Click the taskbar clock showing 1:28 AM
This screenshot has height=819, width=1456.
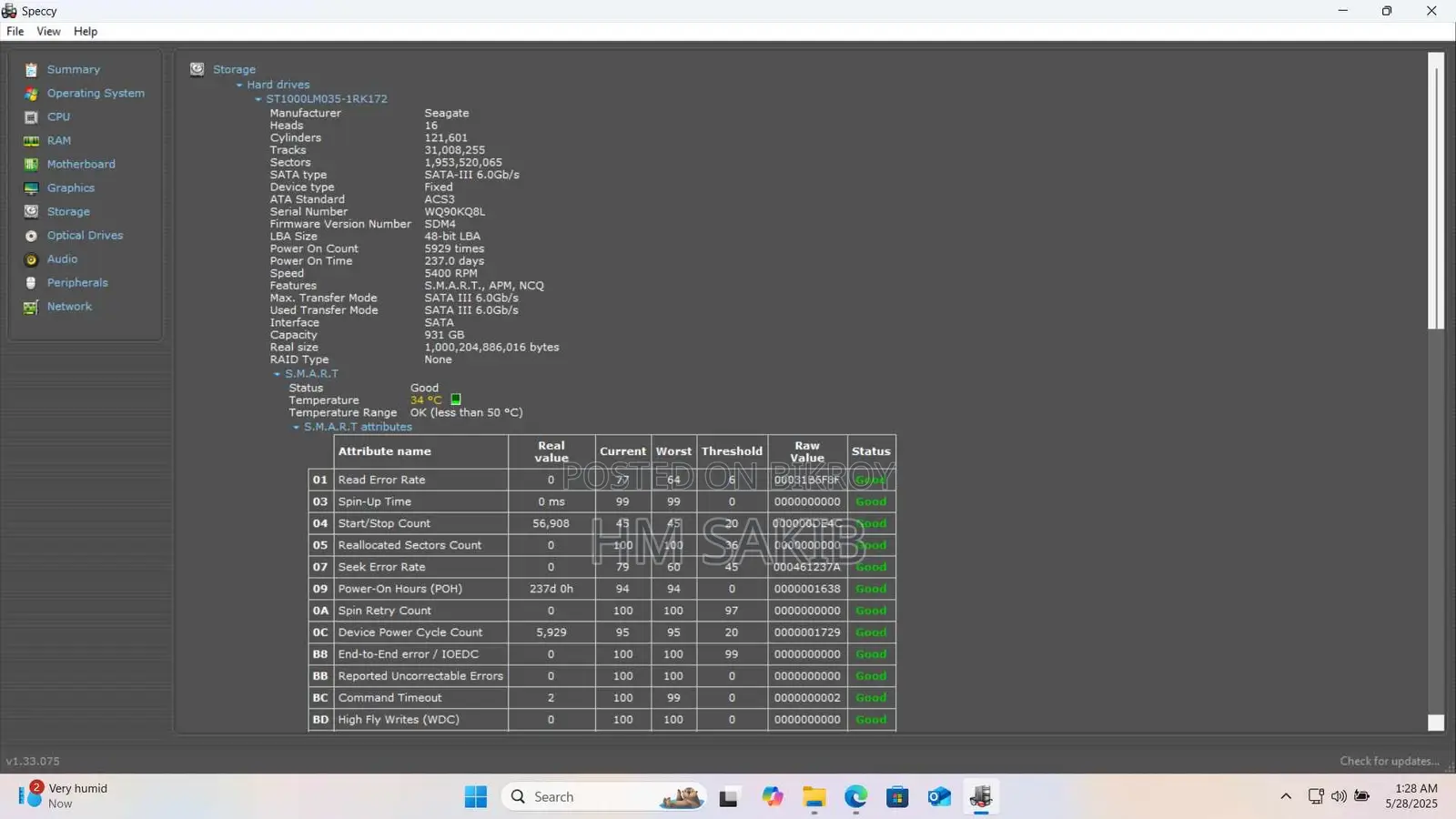[1411, 796]
